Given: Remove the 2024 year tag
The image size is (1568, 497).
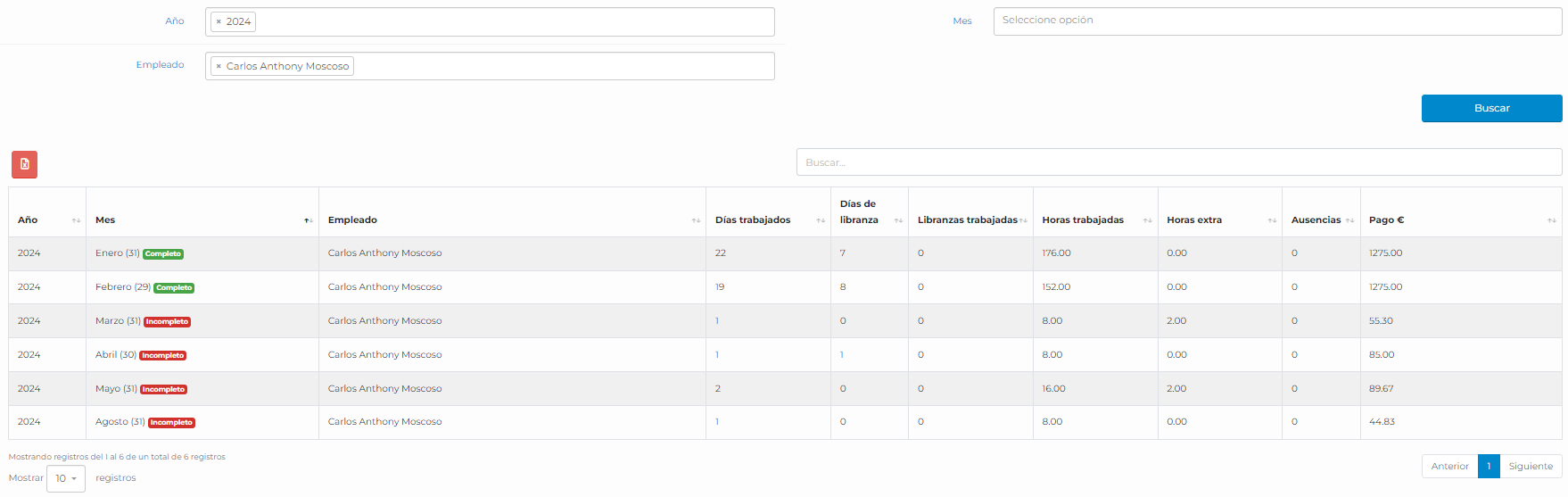Looking at the screenshot, I should click(219, 21).
